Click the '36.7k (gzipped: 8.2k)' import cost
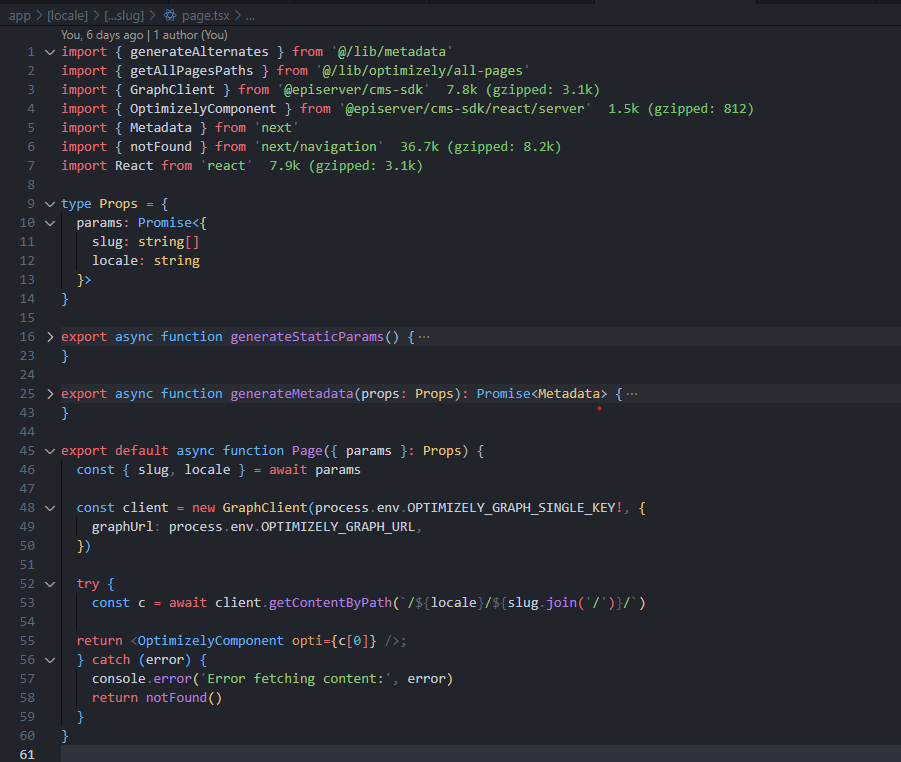 [x=480, y=147]
